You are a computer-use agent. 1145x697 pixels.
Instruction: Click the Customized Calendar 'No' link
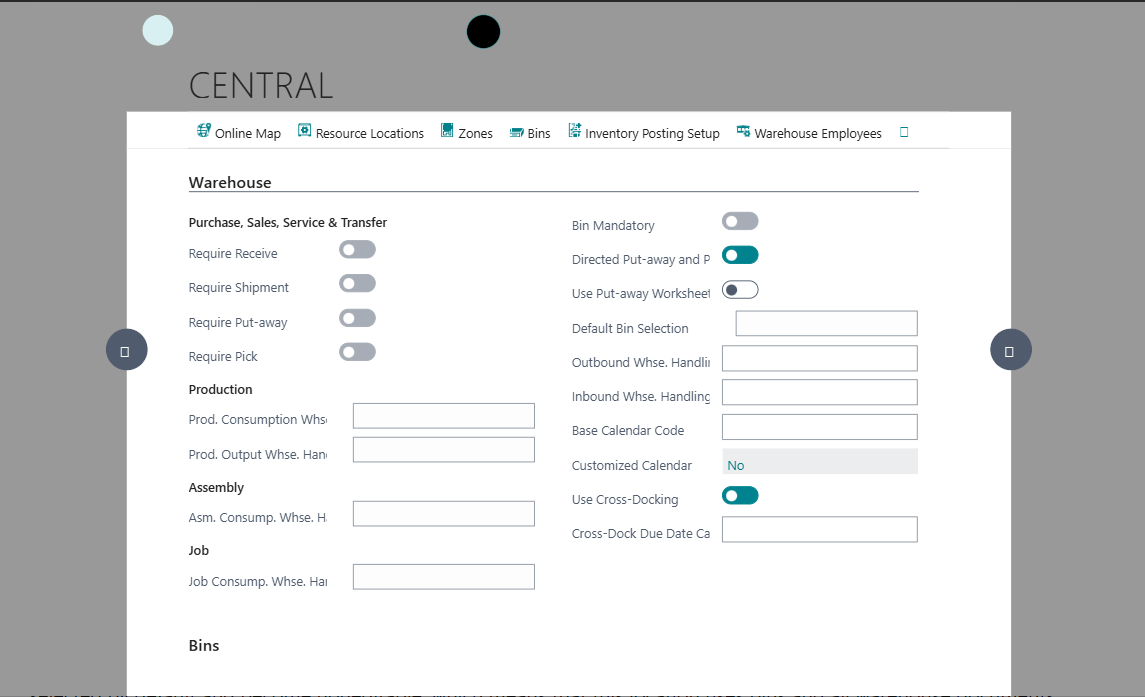click(x=736, y=466)
